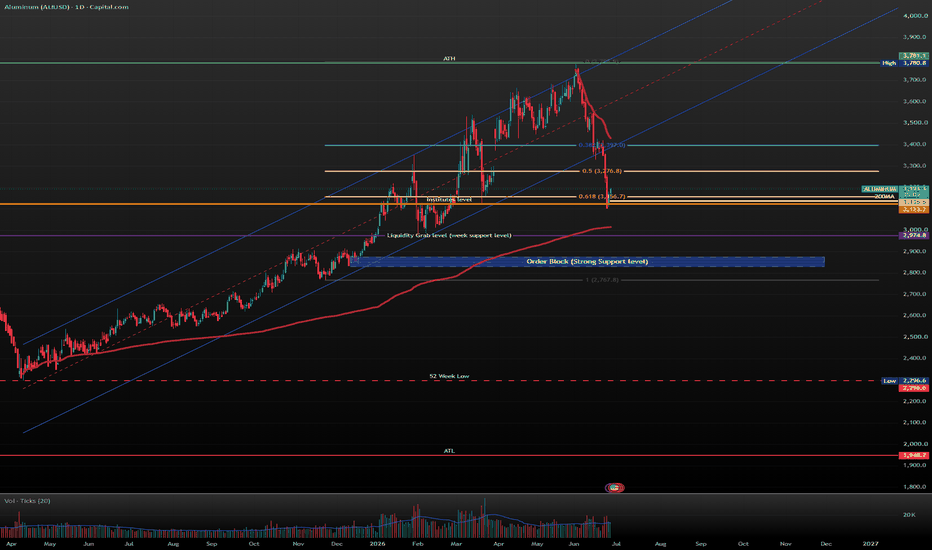Viewport: 932px width, 550px height.
Task: Click the 52 Week Low label
Action: 449,376
